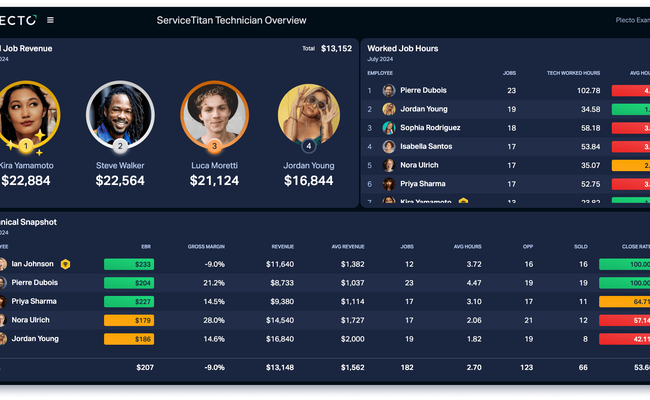Click the Worked Job Hours widget title
The image size is (650, 400).
coord(403,48)
